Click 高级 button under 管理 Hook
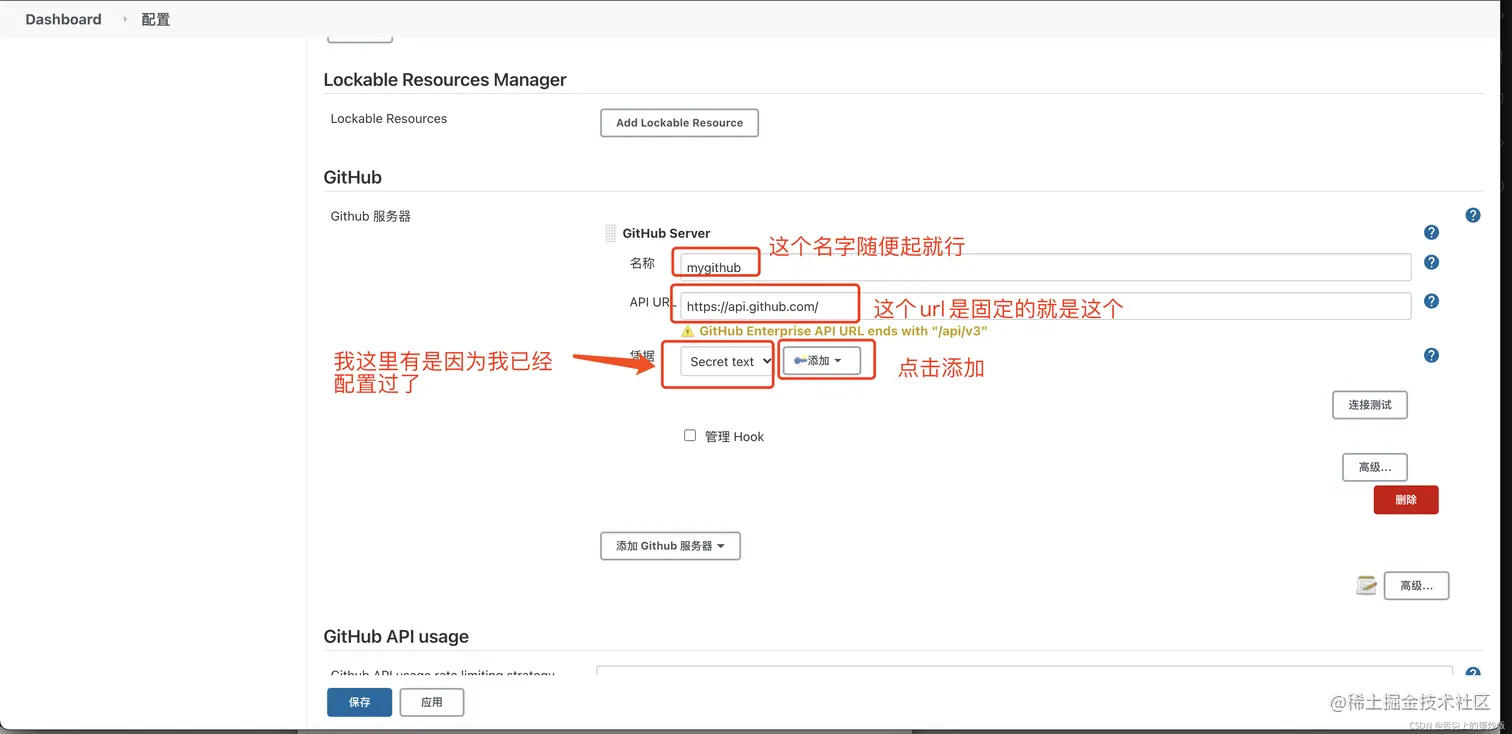 [x=1374, y=467]
